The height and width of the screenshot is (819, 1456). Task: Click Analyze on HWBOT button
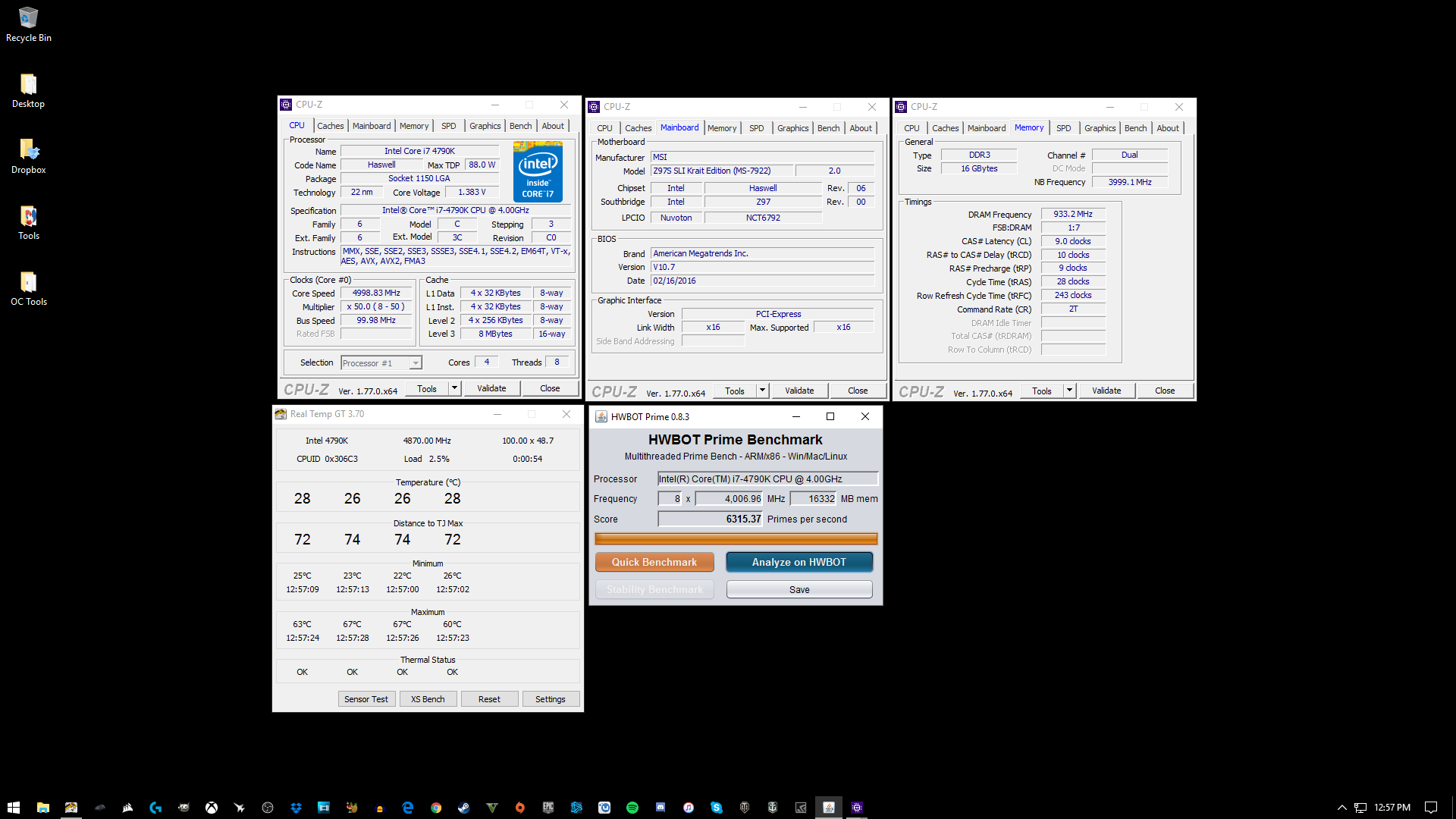tap(799, 562)
